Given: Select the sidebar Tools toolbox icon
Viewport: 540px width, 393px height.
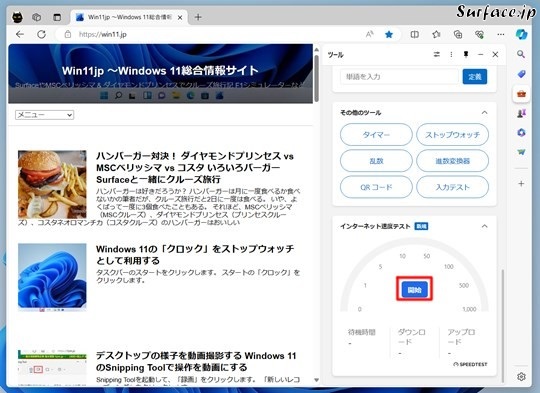Looking at the screenshot, I should point(521,93).
